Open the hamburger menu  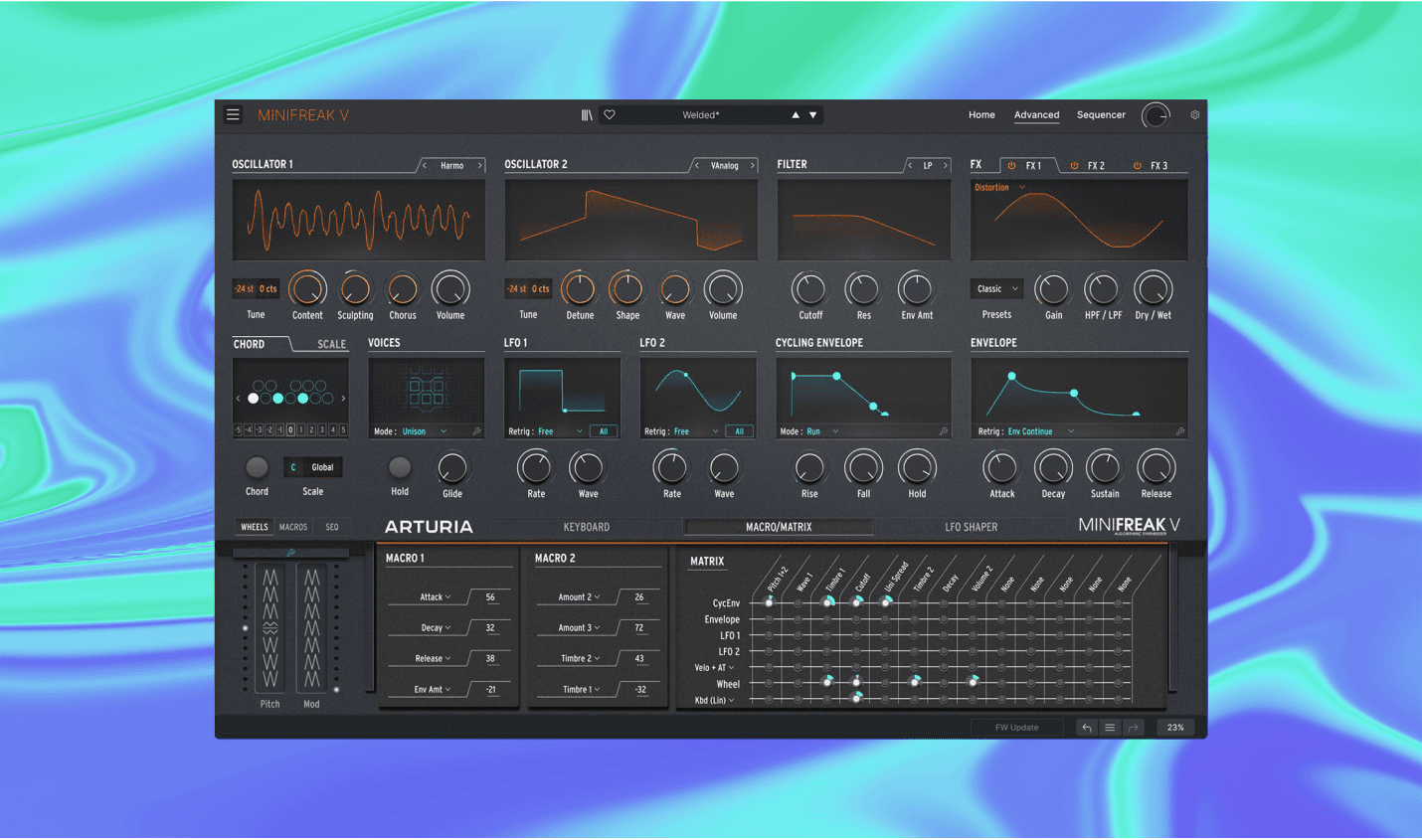coord(233,114)
